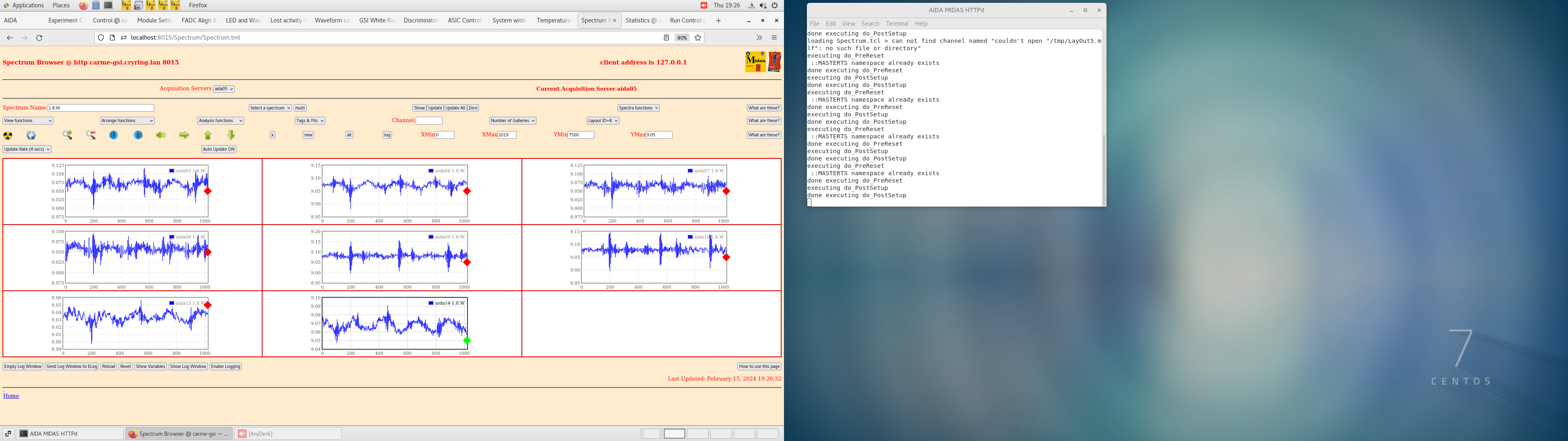Toggle the log scale button
This screenshot has height=441, width=1568.
coord(387,135)
